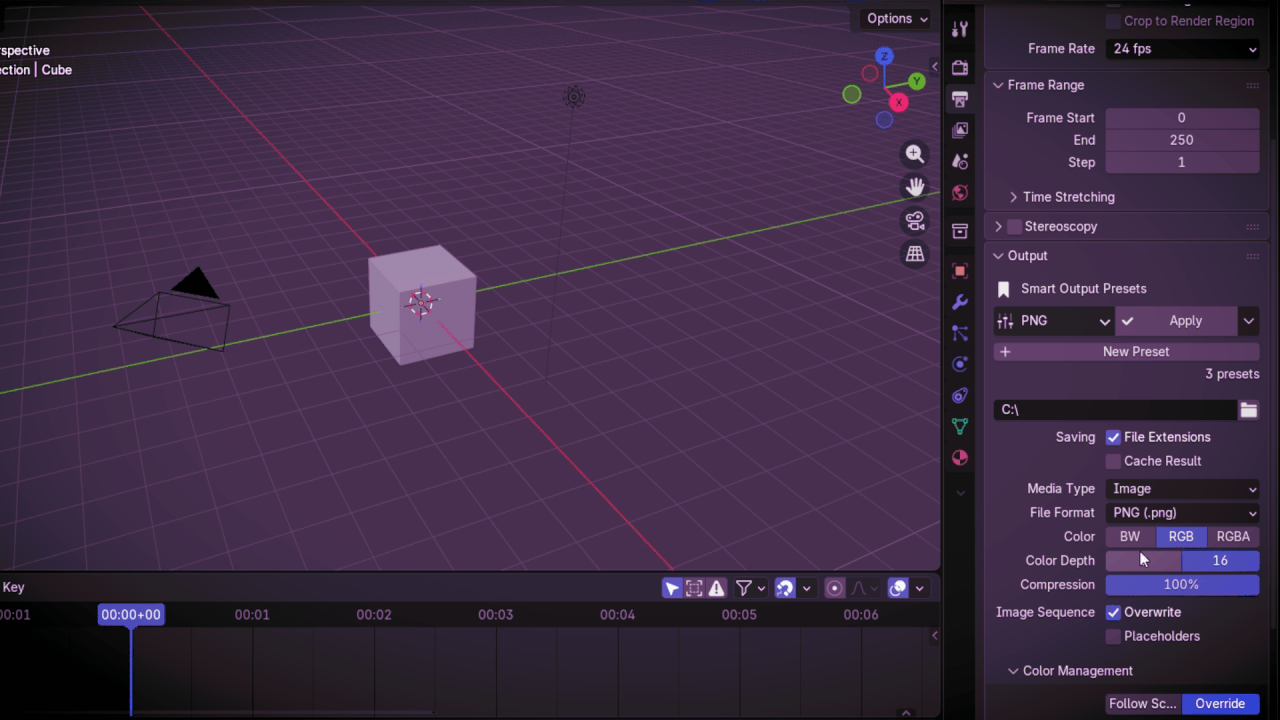Open the Collection properties tab
The width and height of the screenshot is (1280, 720).
click(959, 231)
